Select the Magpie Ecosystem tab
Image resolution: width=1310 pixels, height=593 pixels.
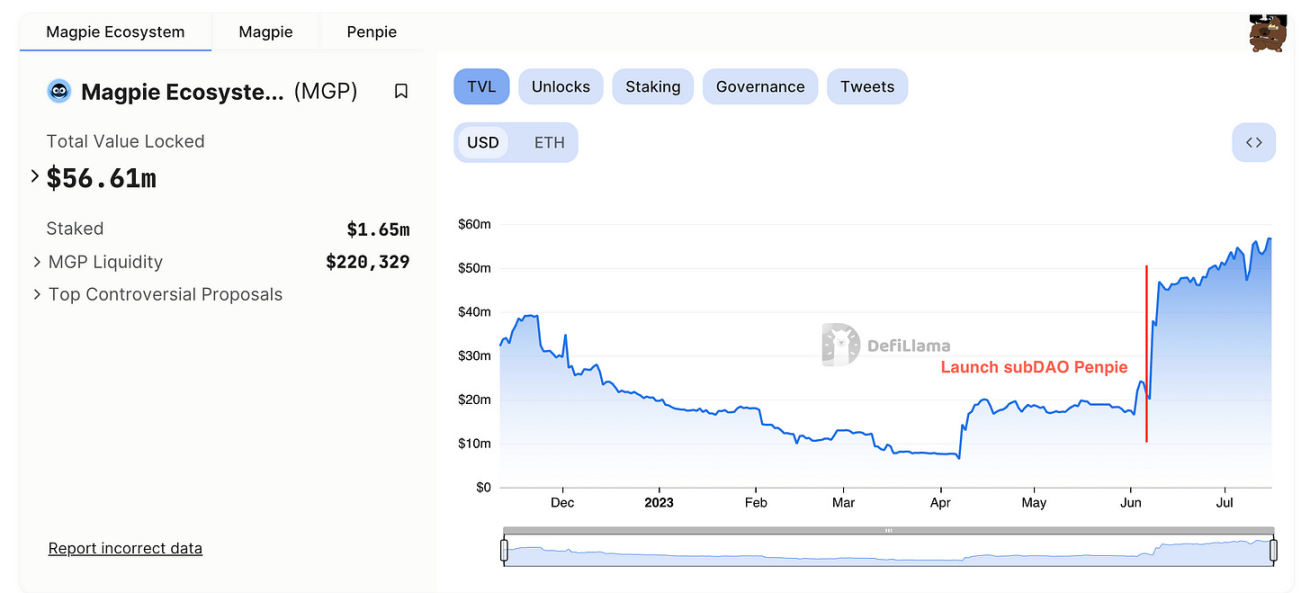point(115,31)
